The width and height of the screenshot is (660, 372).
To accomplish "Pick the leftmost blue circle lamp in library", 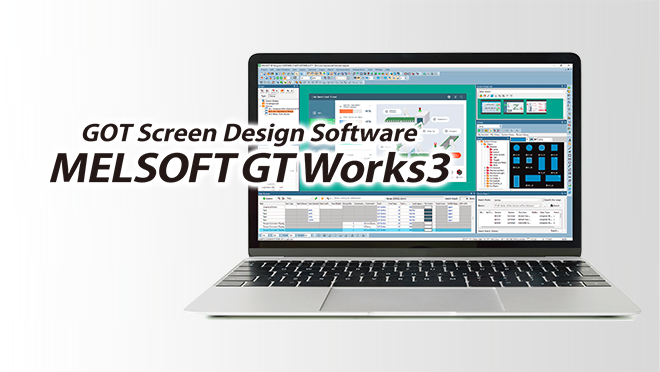I will (516, 148).
